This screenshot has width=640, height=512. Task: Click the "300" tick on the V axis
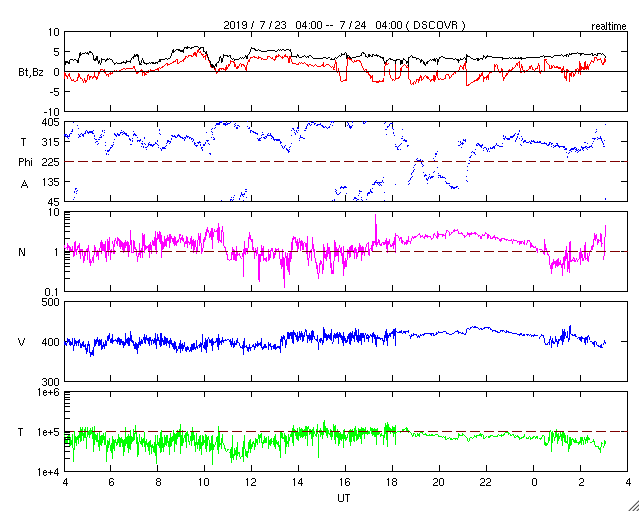(52, 382)
